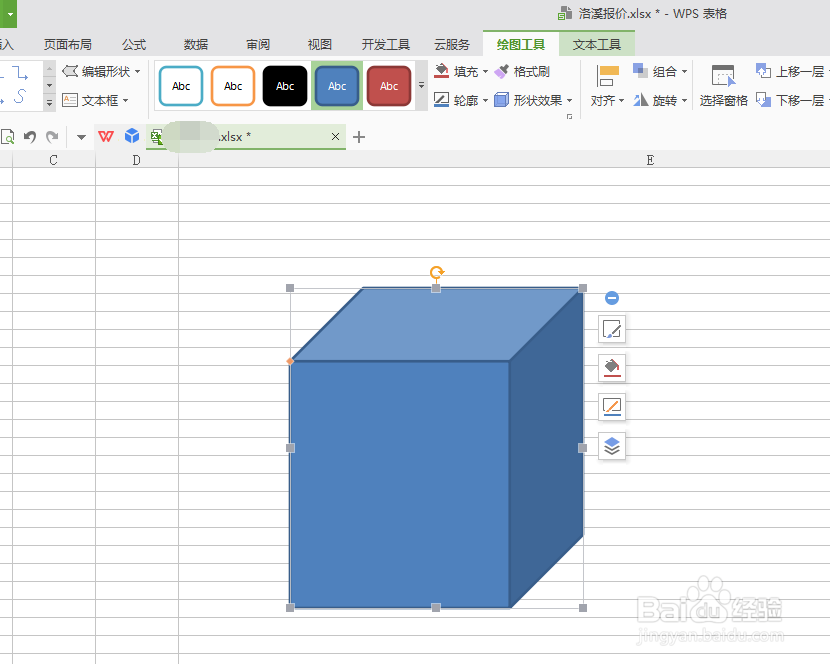Open the quick access customize dropdown
The image size is (830, 664).
81,137
